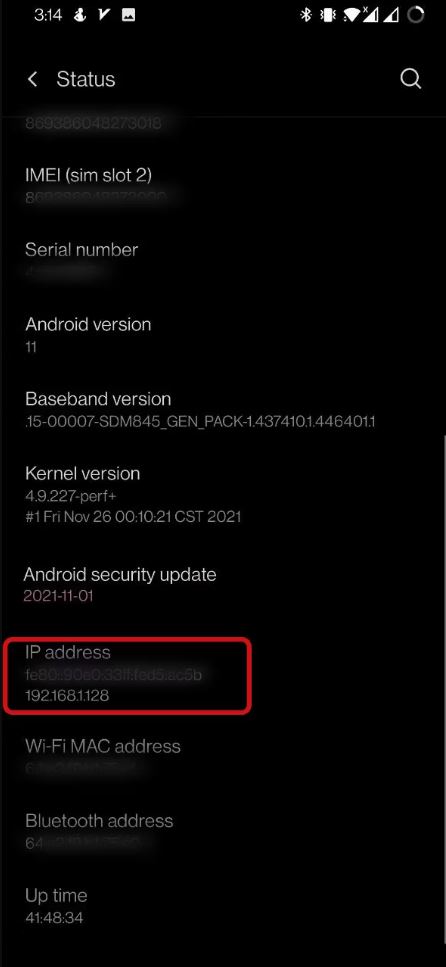
Task: Open Android security update entry
Action: click(223, 584)
